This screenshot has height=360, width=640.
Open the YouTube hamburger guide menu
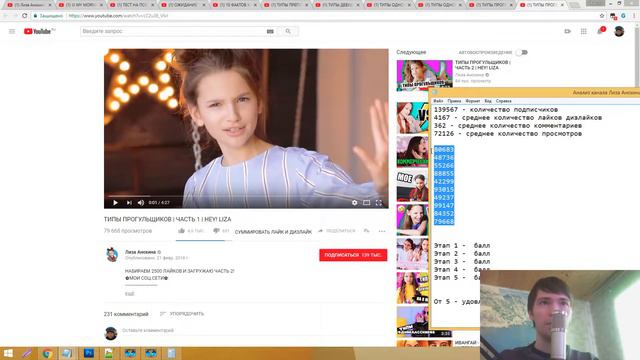pos(12,31)
